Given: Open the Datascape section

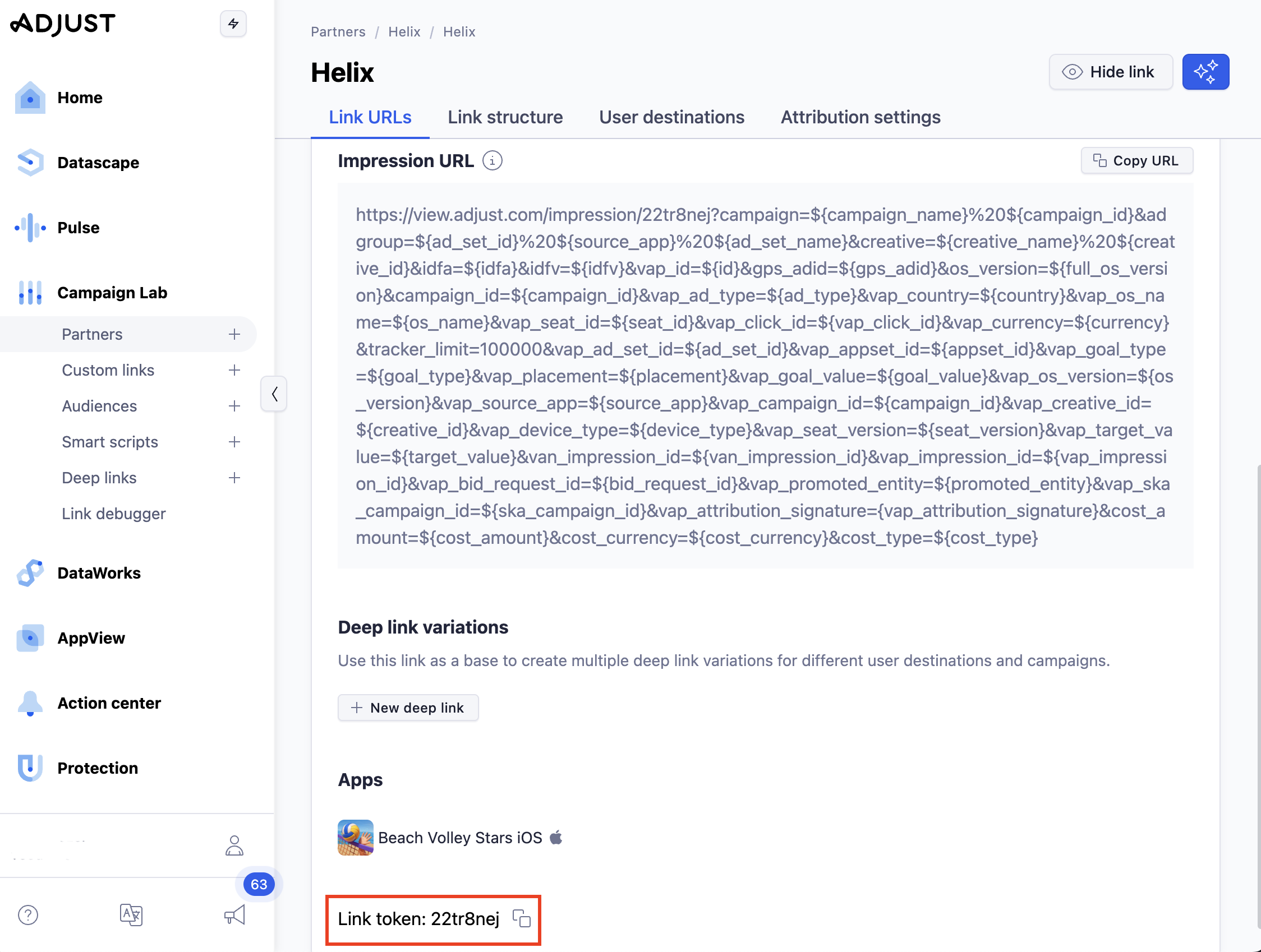Looking at the screenshot, I should point(98,163).
